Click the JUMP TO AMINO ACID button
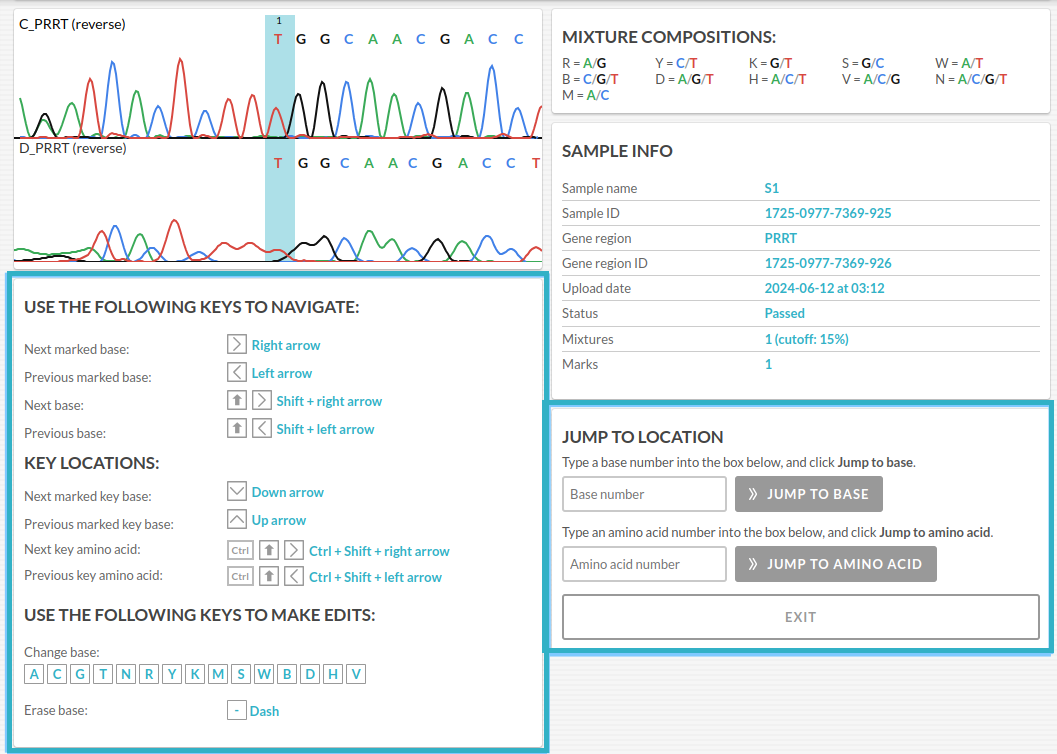This screenshot has height=754, width=1057. click(x=835, y=564)
